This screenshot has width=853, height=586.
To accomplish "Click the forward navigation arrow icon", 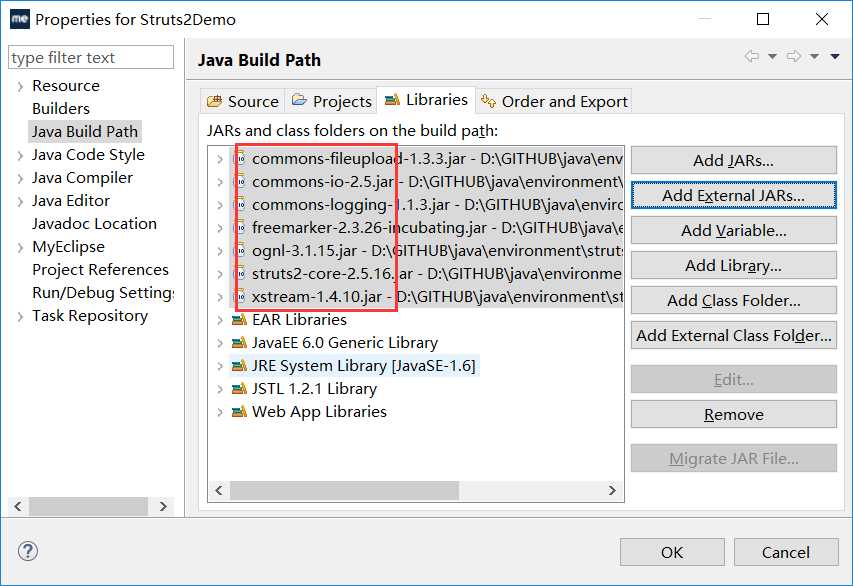I will click(x=794, y=56).
